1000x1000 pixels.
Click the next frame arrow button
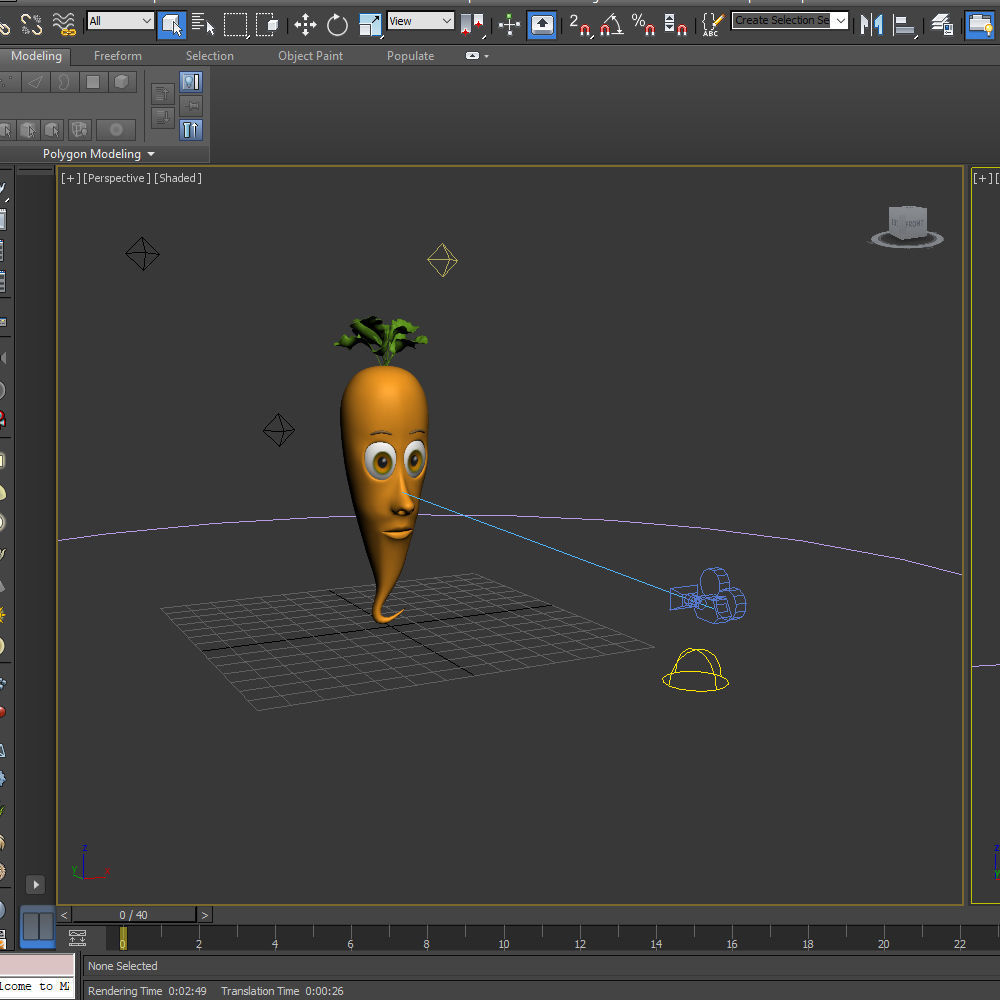tap(204, 915)
